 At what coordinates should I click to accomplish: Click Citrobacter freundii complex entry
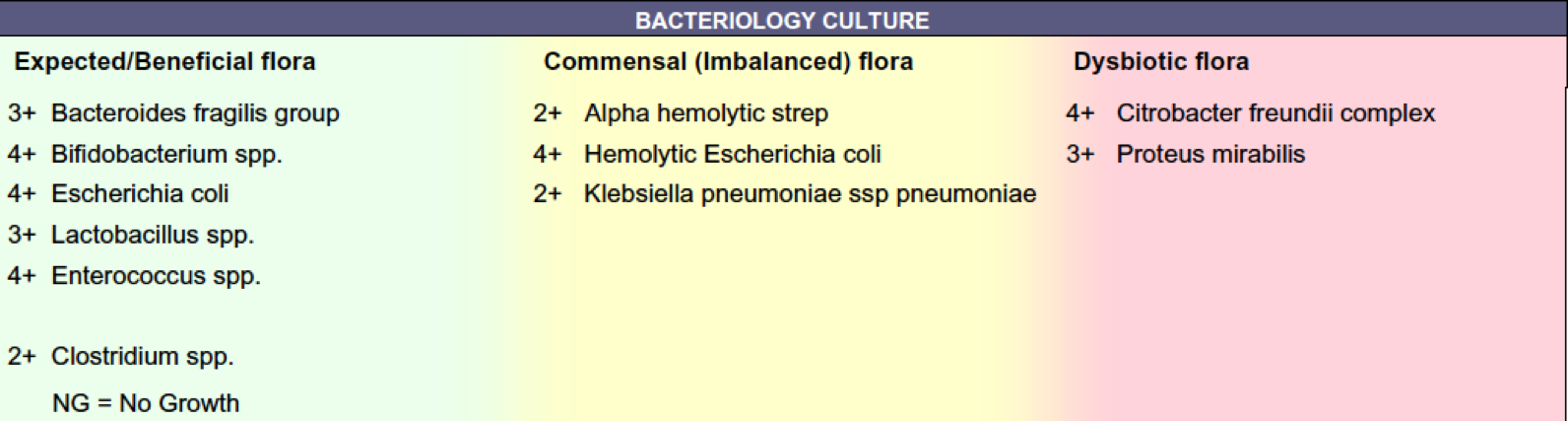(1251, 113)
